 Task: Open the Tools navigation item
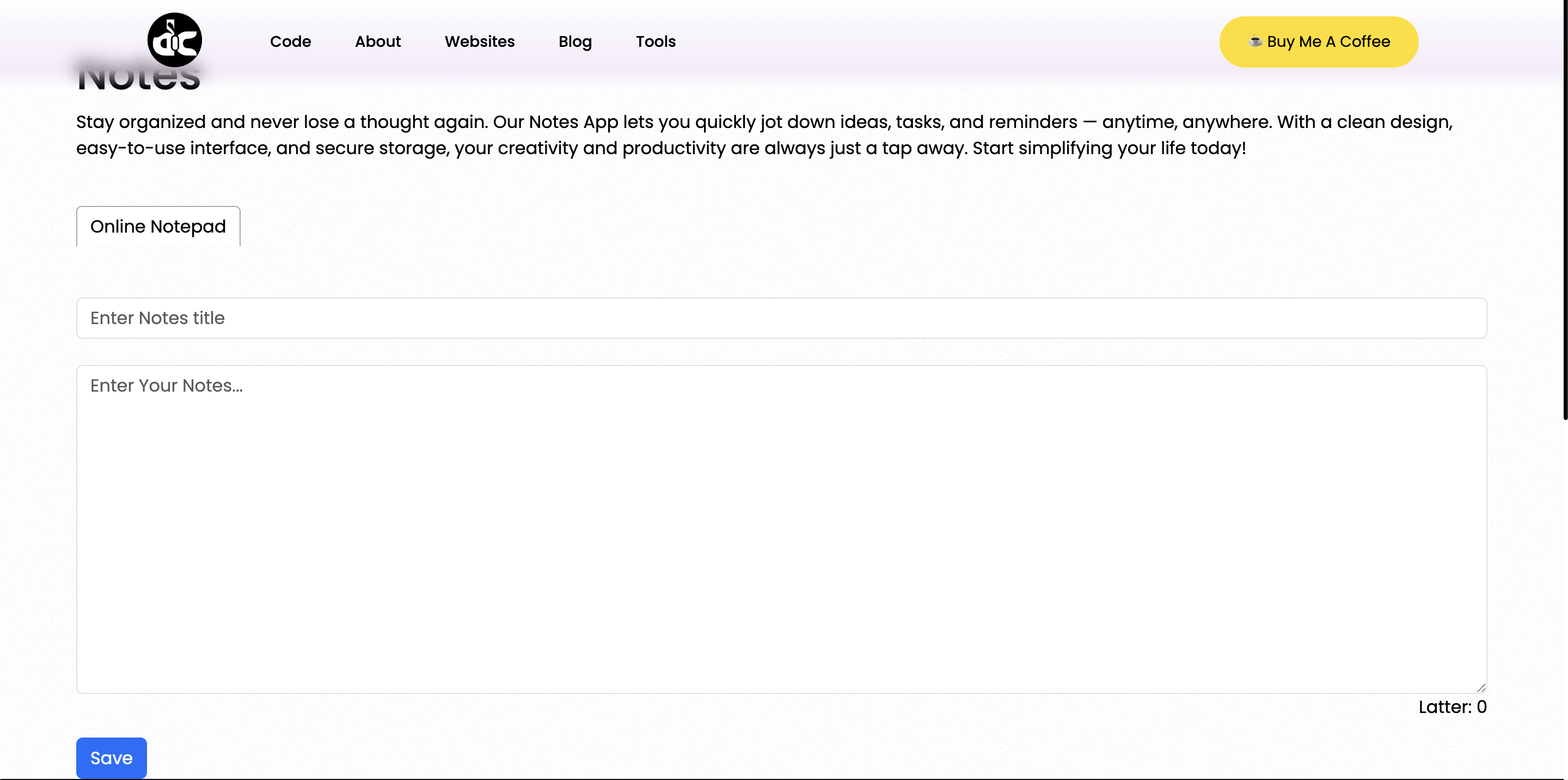pyautogui.click(x=656, y=41)
